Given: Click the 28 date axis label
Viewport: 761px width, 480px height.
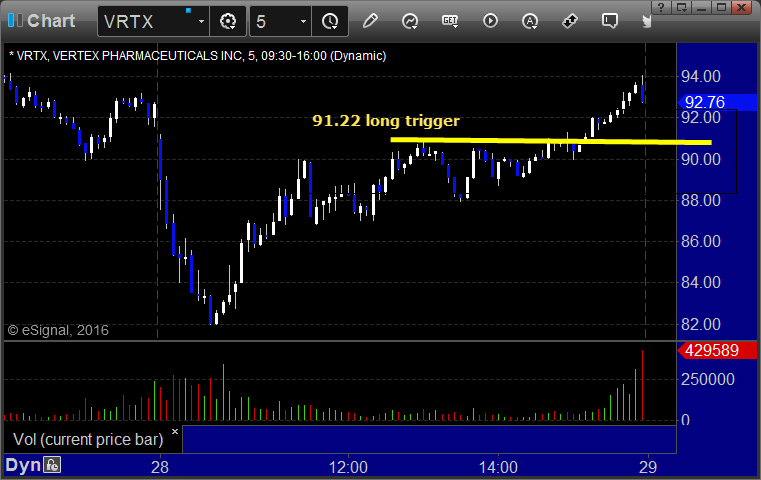Looking at the screenshot, I should 160,467.
